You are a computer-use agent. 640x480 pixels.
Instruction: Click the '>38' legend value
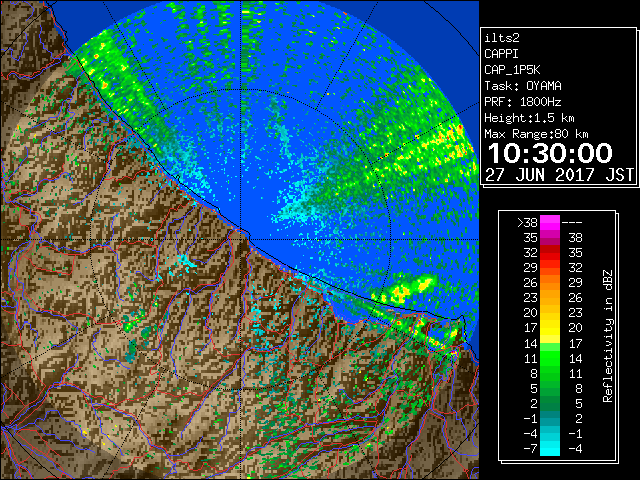coord(527,223)
